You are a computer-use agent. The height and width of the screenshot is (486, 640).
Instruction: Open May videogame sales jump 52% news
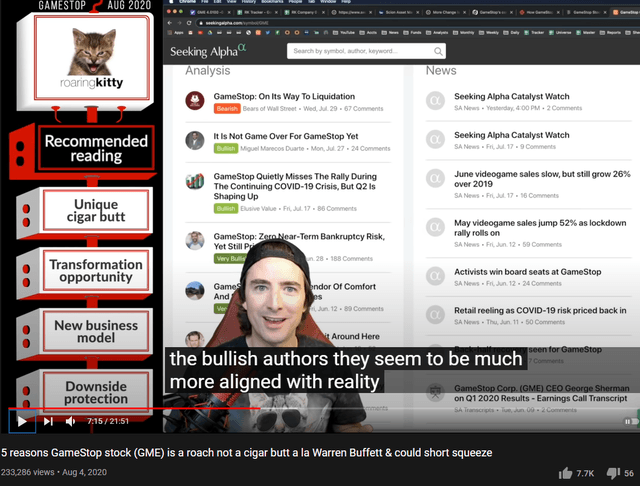[x=540, y=228]
